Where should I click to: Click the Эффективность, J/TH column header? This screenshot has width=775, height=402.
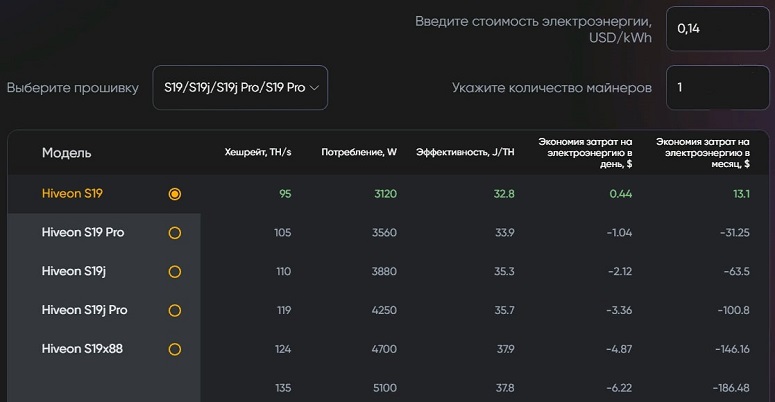click(465, 152)
